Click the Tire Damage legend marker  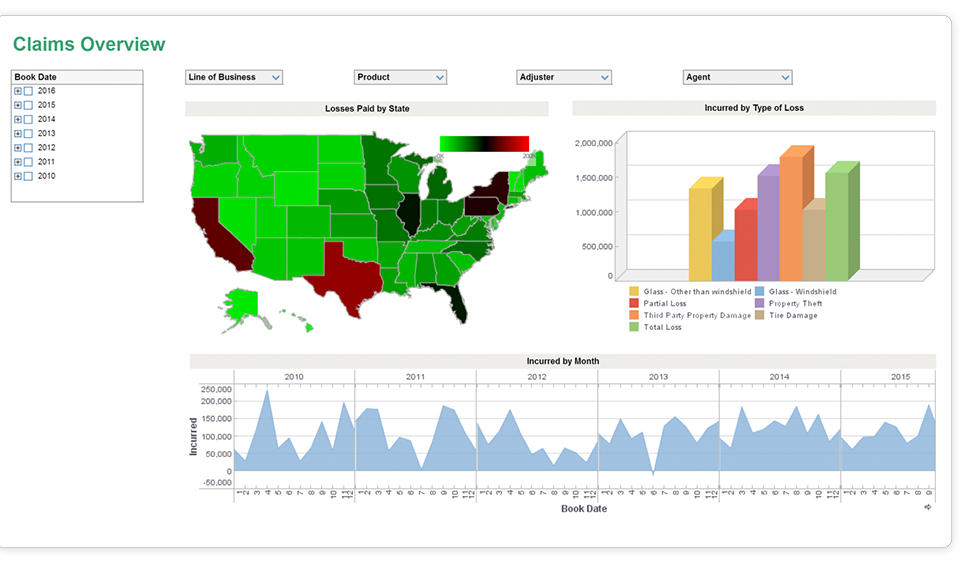click(x=760, y=315)
